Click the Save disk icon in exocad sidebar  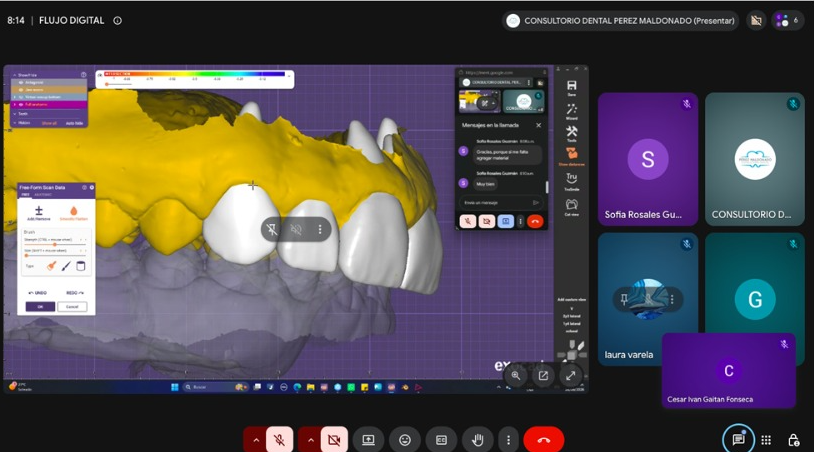pos(572,86)
